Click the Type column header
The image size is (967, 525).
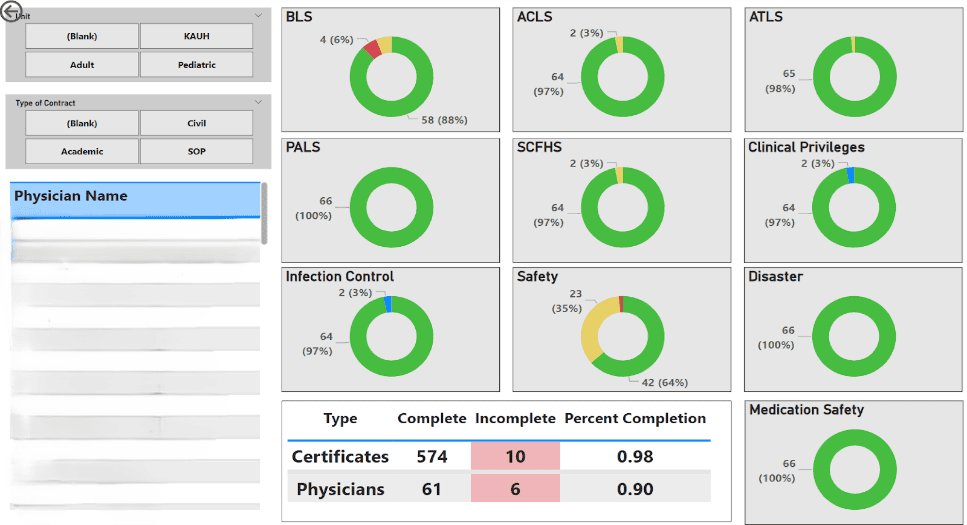point(340,419)
